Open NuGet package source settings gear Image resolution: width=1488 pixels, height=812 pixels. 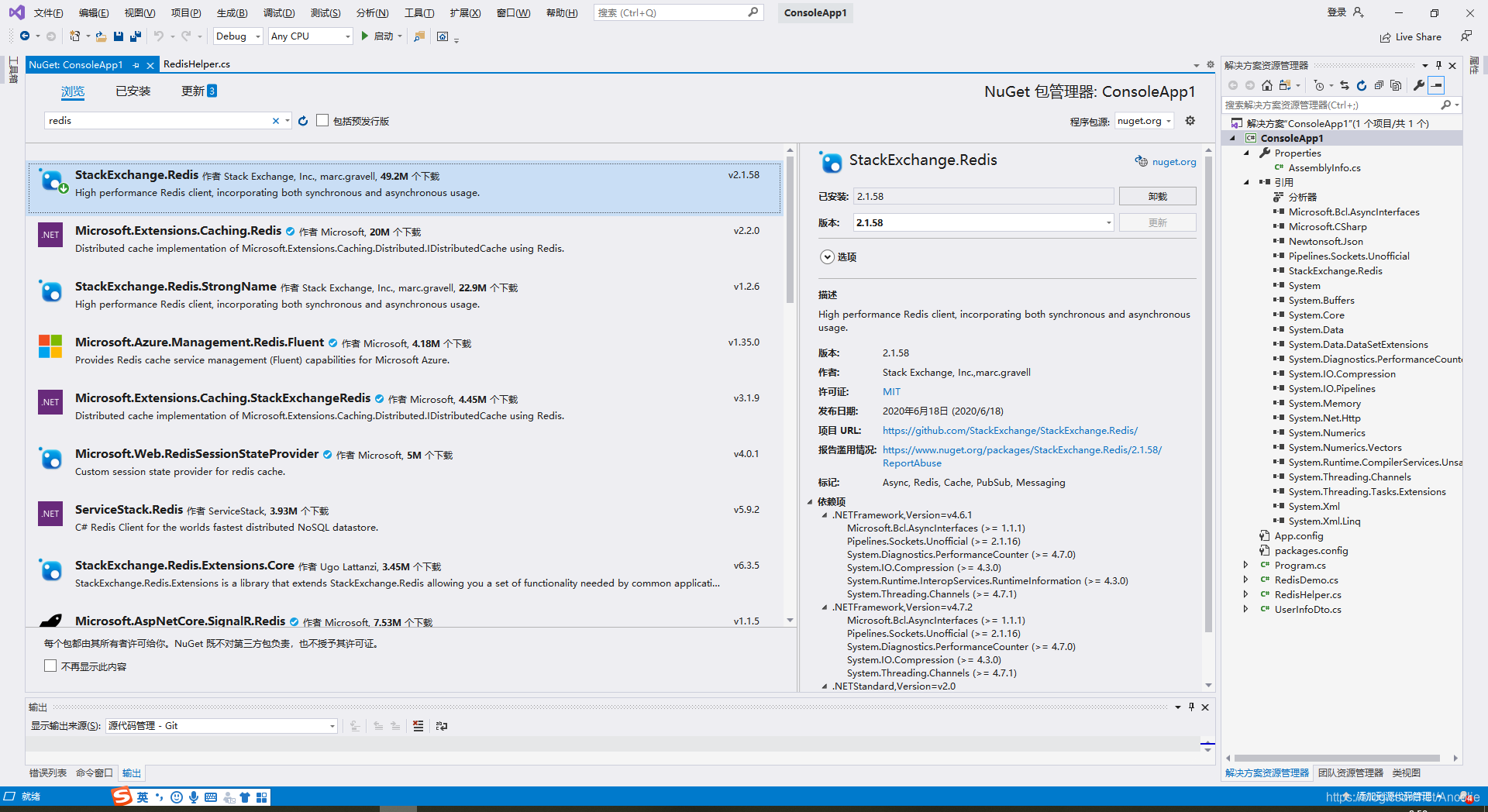[x=1190, y=121]
